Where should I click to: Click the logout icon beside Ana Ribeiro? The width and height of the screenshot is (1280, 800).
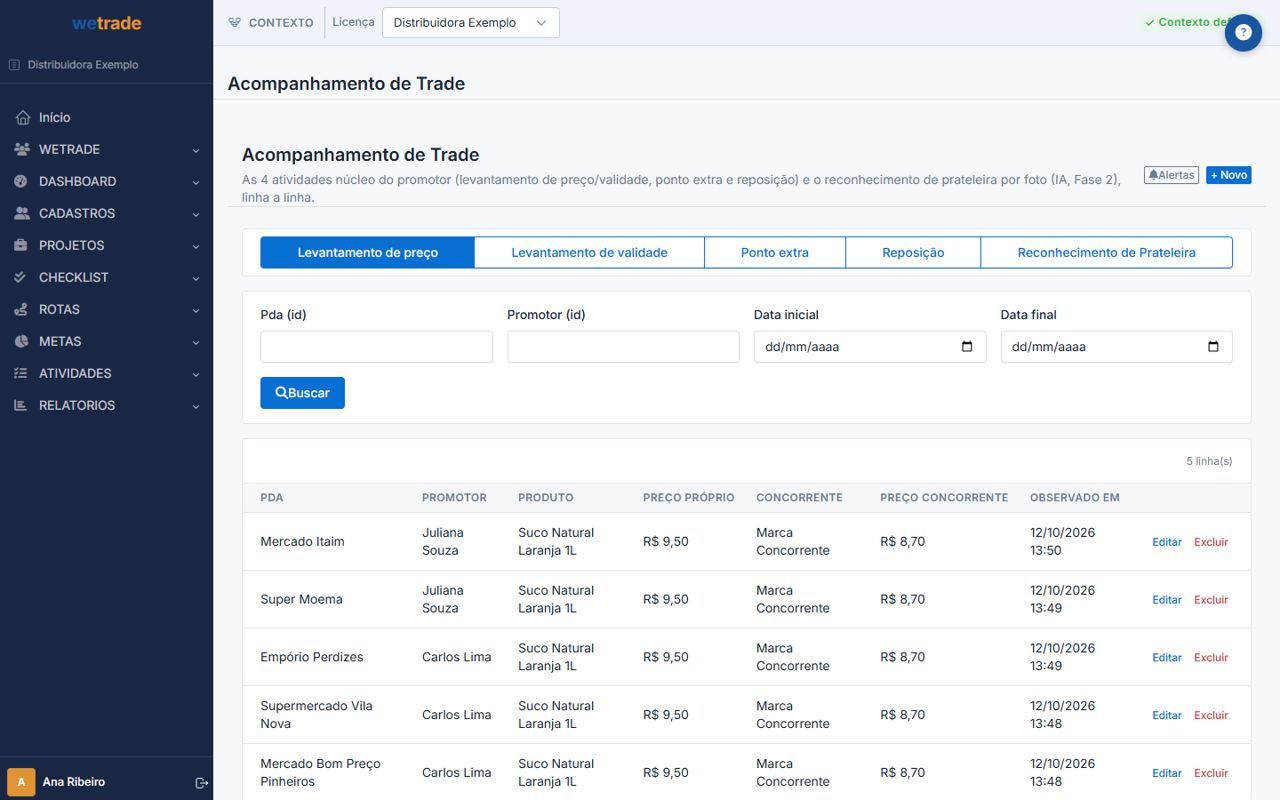(x=201, y=782)
